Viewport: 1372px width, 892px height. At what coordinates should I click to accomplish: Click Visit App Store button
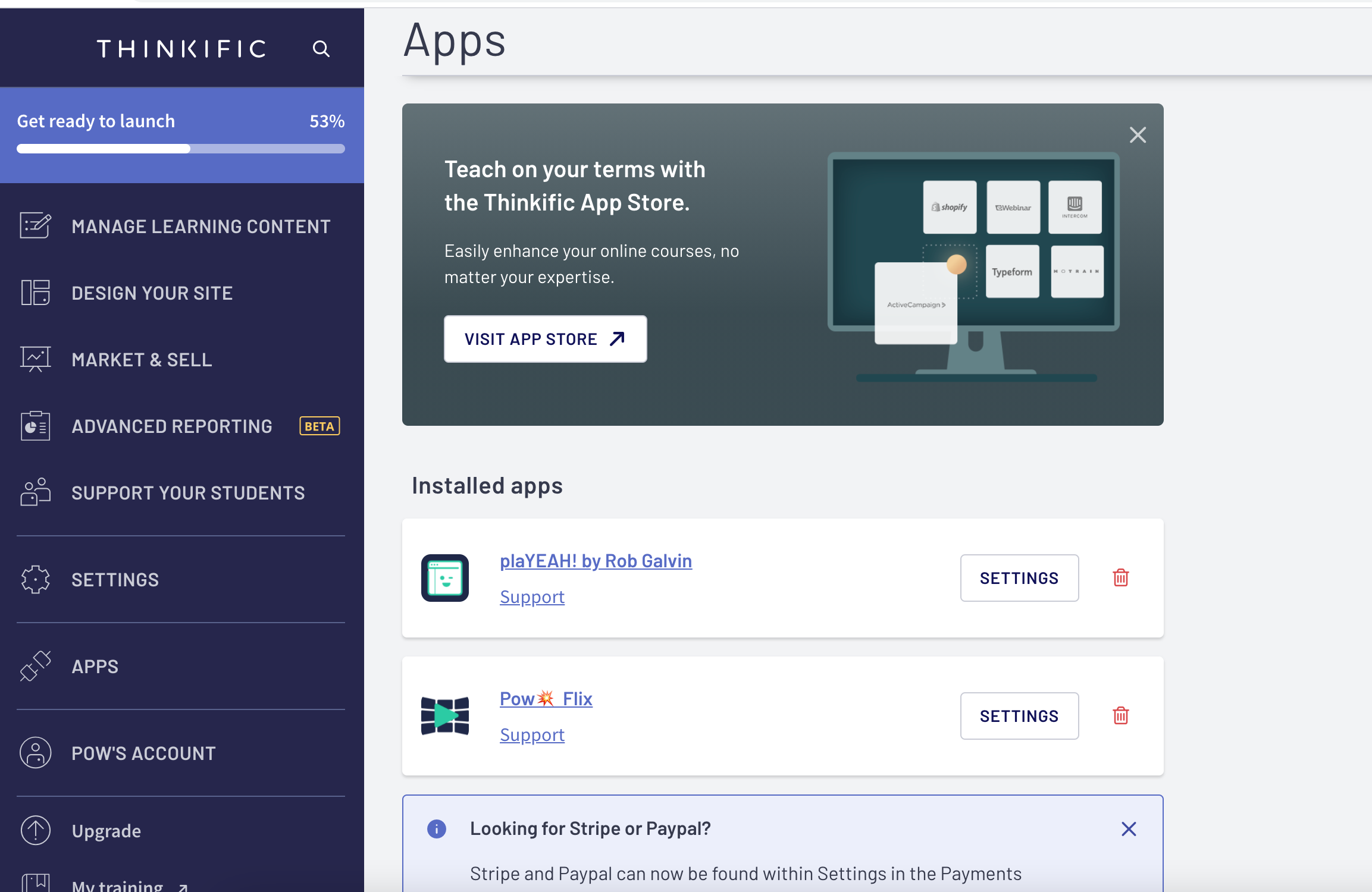545,339
